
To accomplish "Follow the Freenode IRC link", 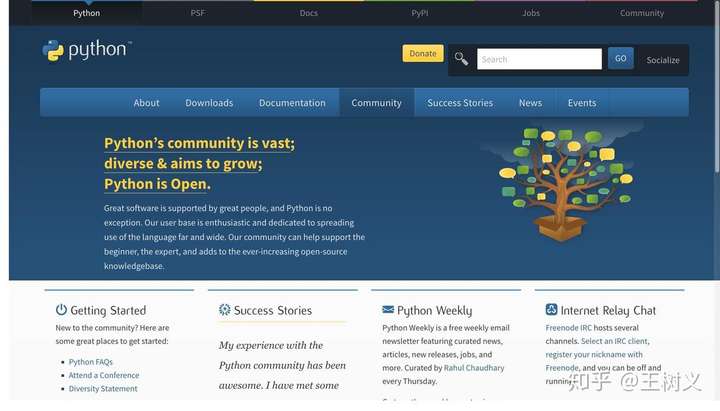I will coord(568,328).
